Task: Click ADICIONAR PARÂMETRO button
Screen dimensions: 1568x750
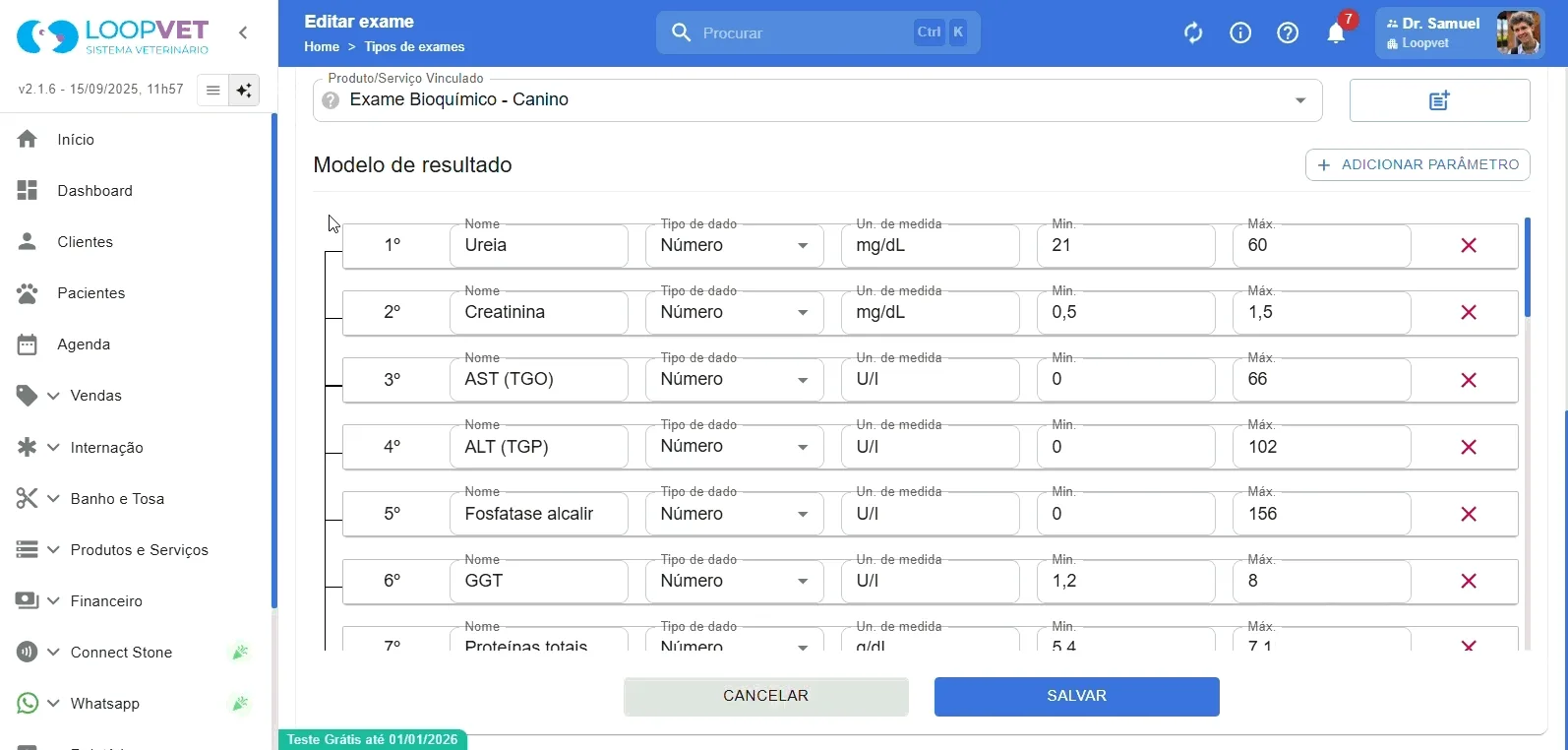Action: pyautogui.click(x=1417, y=164)
